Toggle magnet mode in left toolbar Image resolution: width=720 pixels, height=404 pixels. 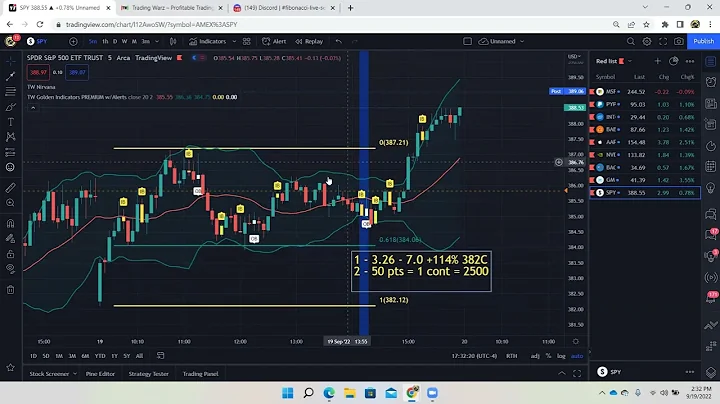point(11,224)
